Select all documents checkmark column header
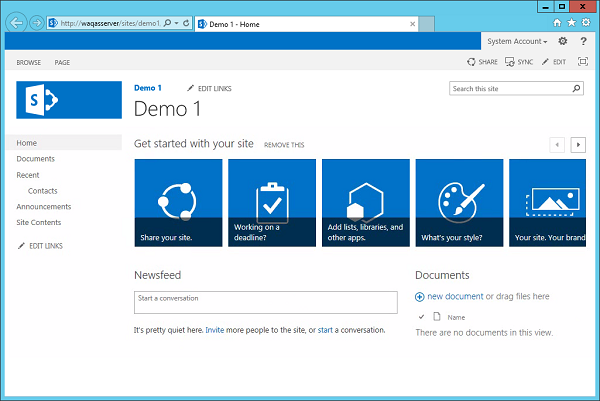The image size is (600, 401). [421, 316]
